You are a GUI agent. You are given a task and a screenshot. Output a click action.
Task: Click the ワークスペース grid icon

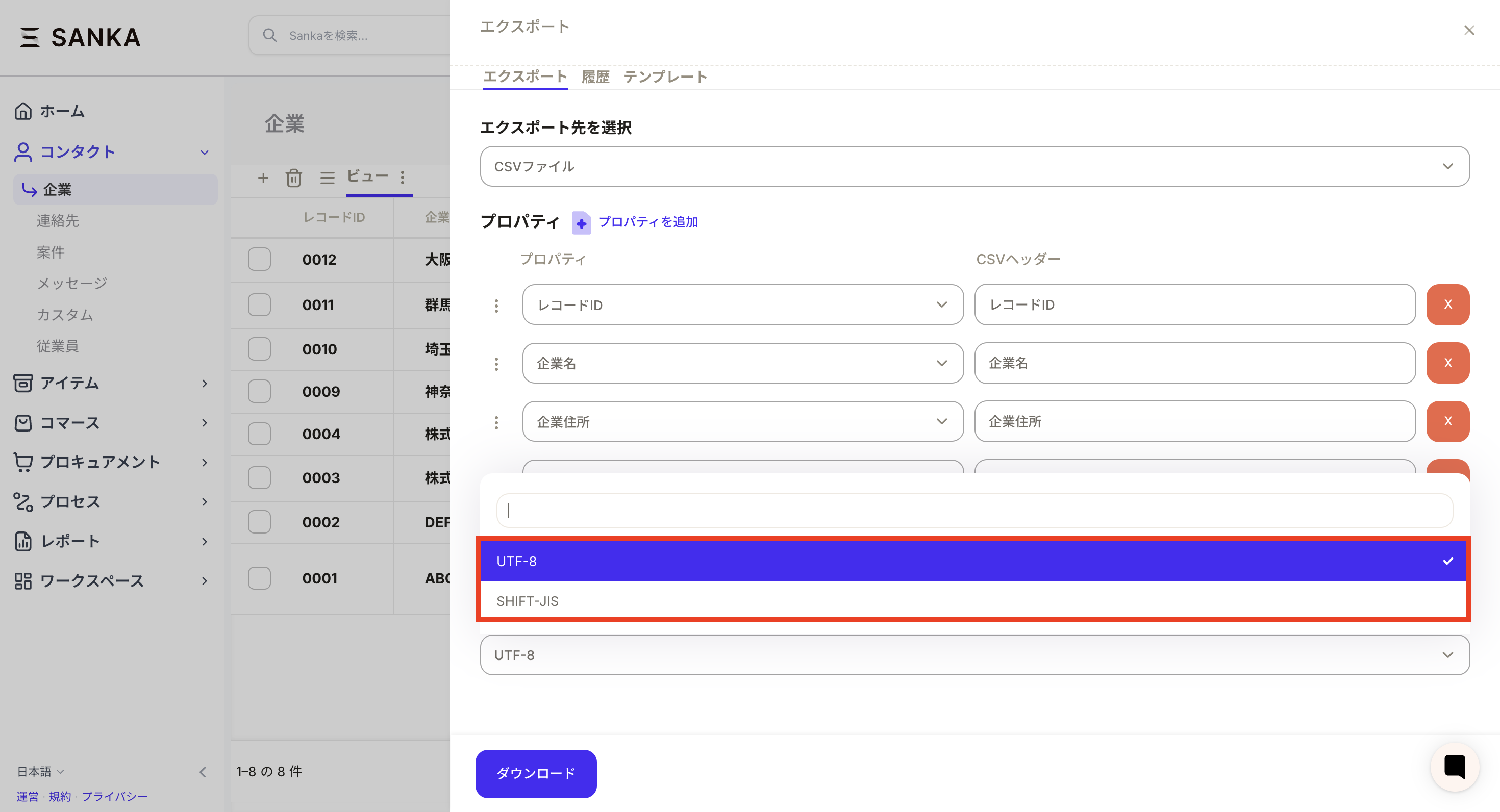coord(23,580)
